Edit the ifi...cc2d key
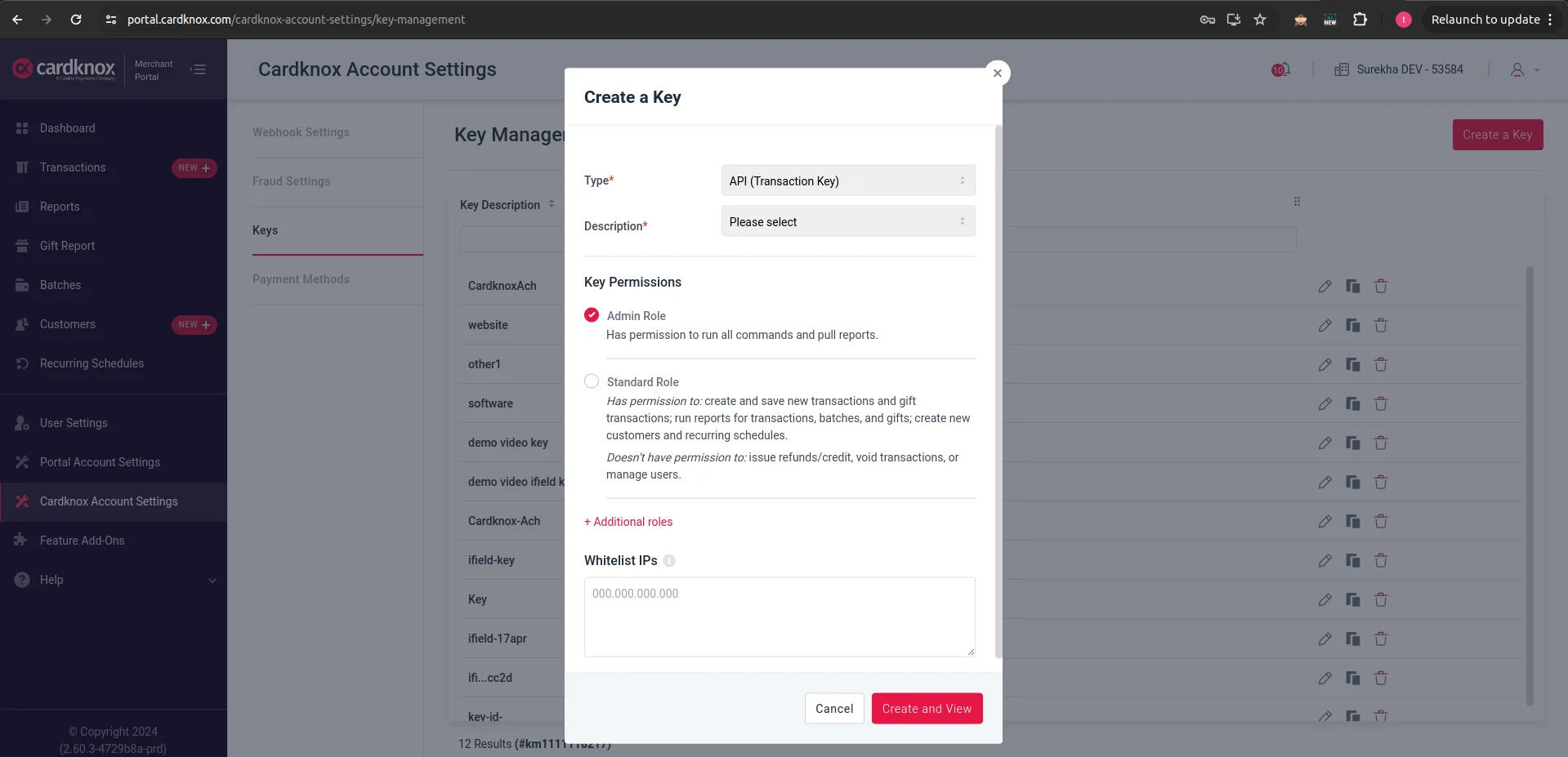 coord(1325,678)
